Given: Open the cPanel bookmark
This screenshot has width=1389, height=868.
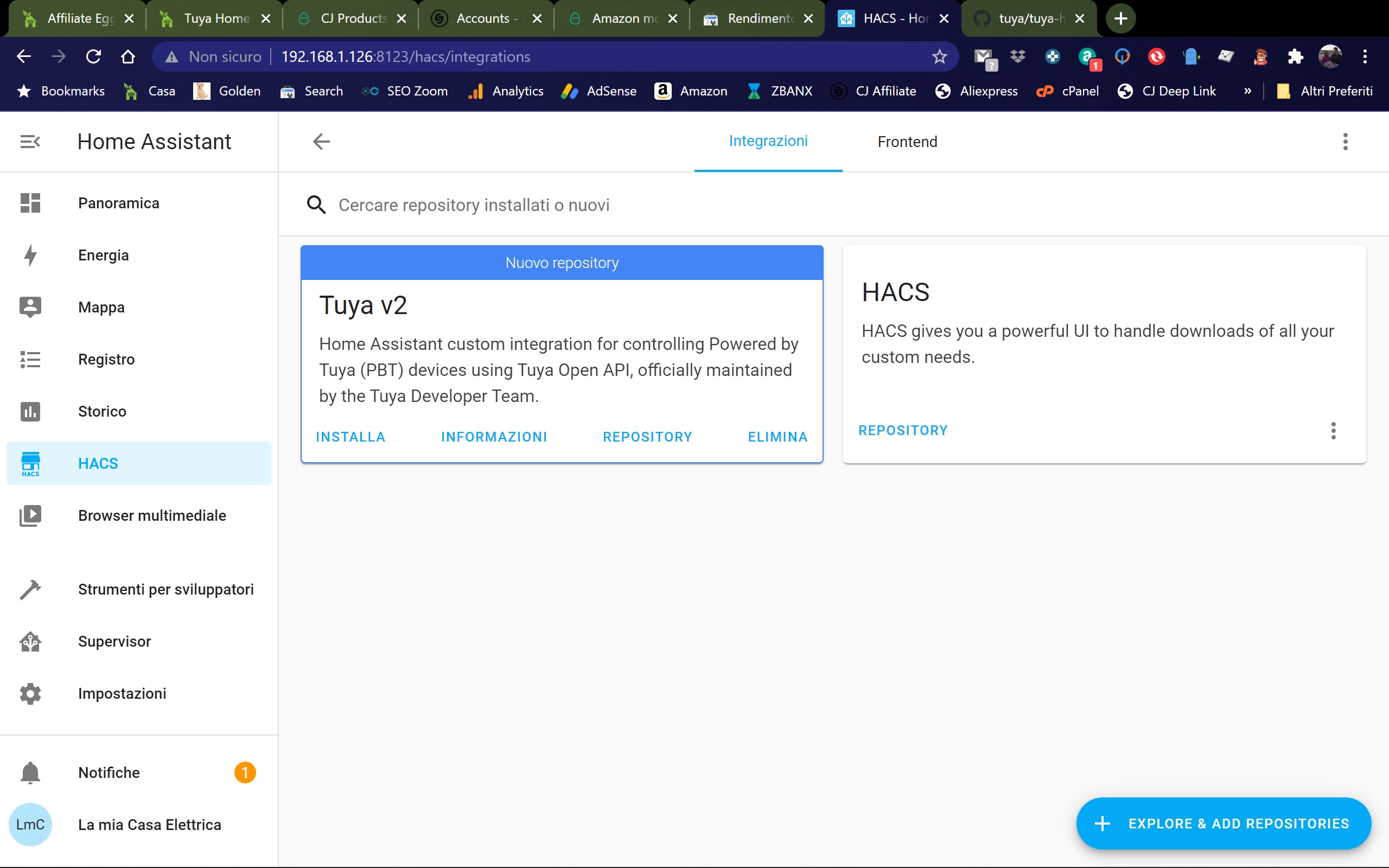Looking at the screenshot, I should point(1068,91).
